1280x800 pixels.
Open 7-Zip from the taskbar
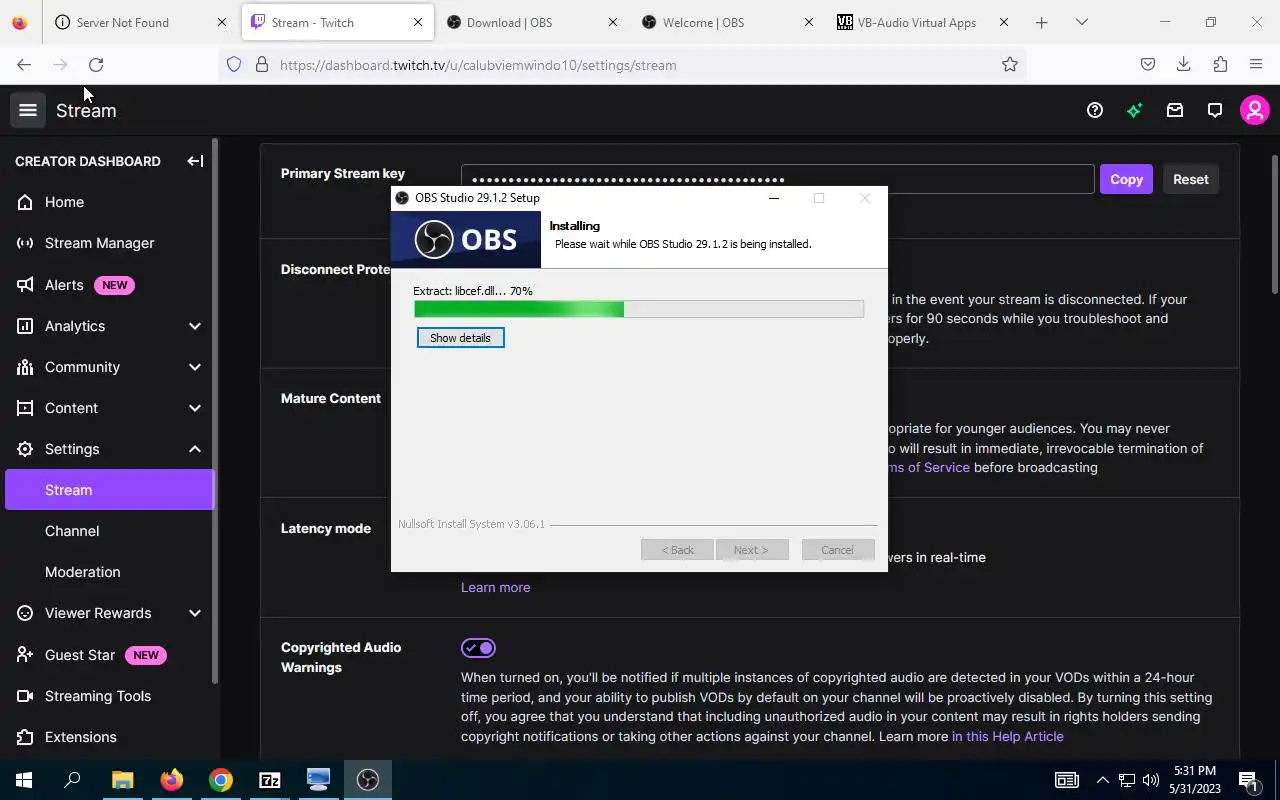click(269, 780)
